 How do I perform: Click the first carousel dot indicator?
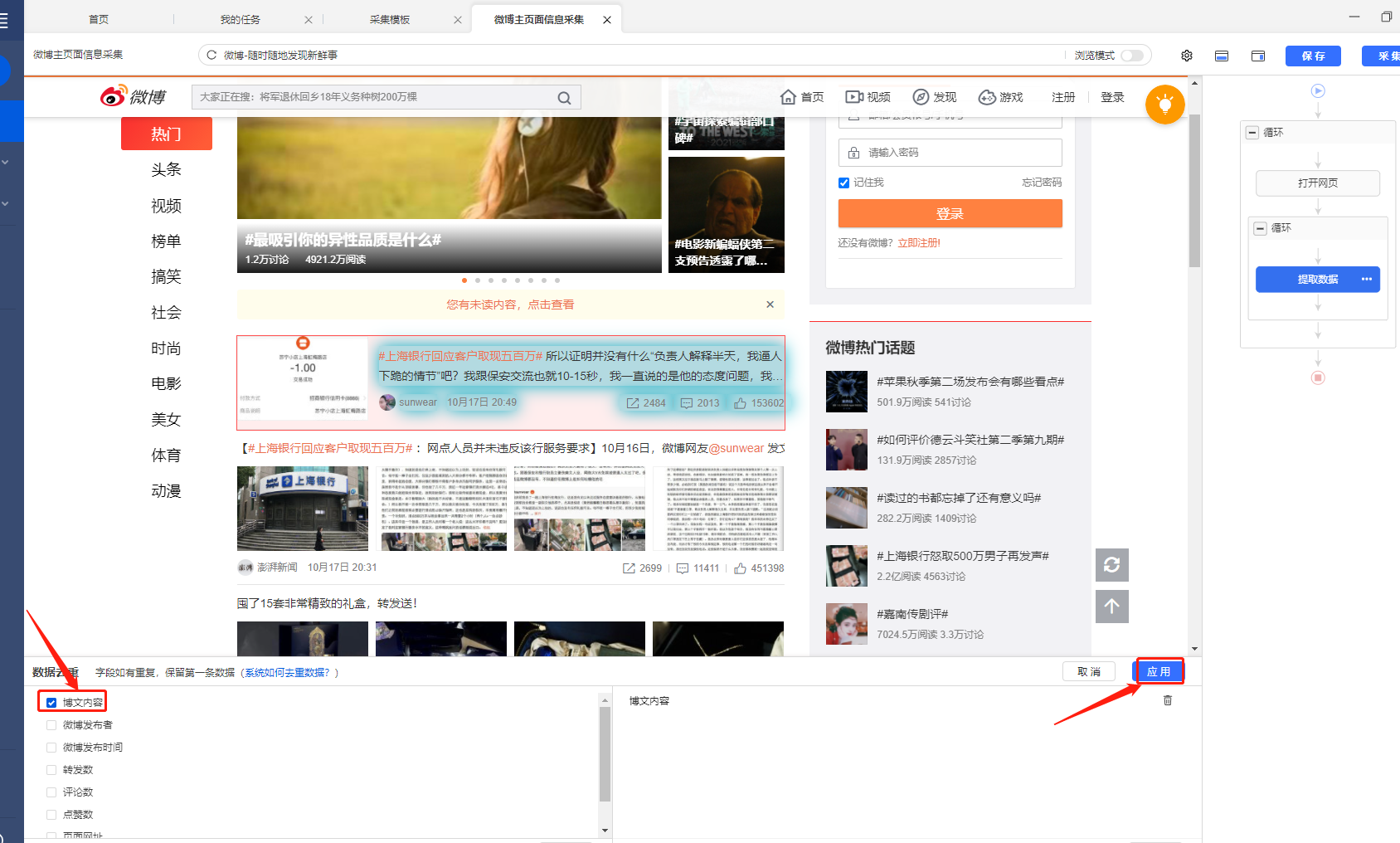point(464,280)
